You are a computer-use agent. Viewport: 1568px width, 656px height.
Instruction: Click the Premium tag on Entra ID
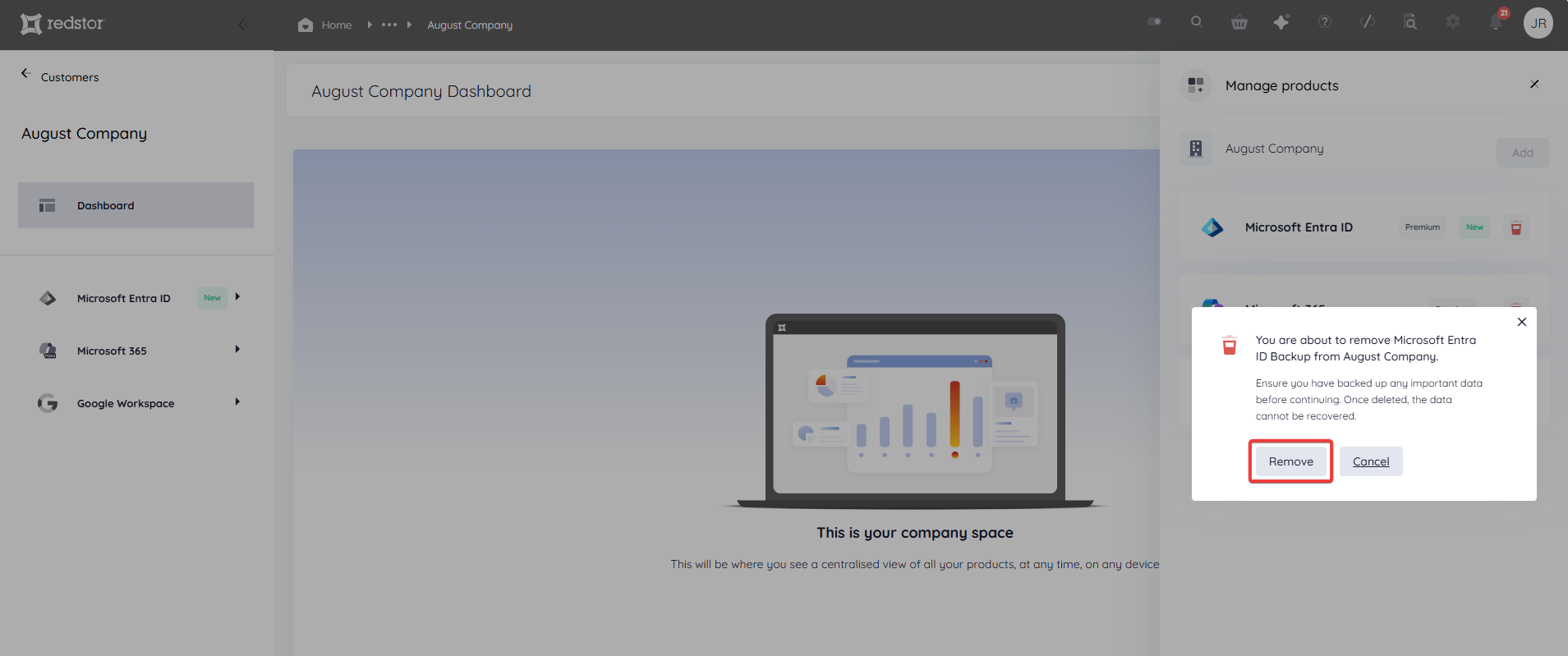1423,227
